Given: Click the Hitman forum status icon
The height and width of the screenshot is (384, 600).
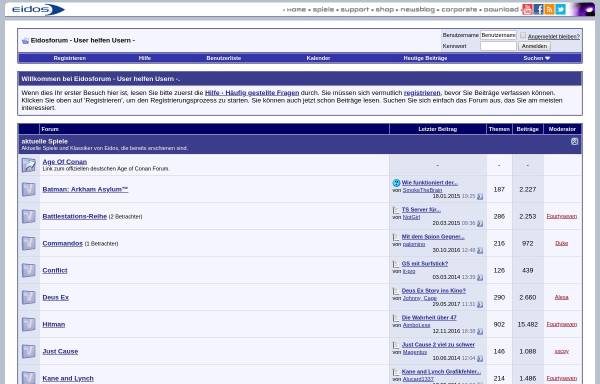Looking at the screenshot, I should (x=29, y=324).
